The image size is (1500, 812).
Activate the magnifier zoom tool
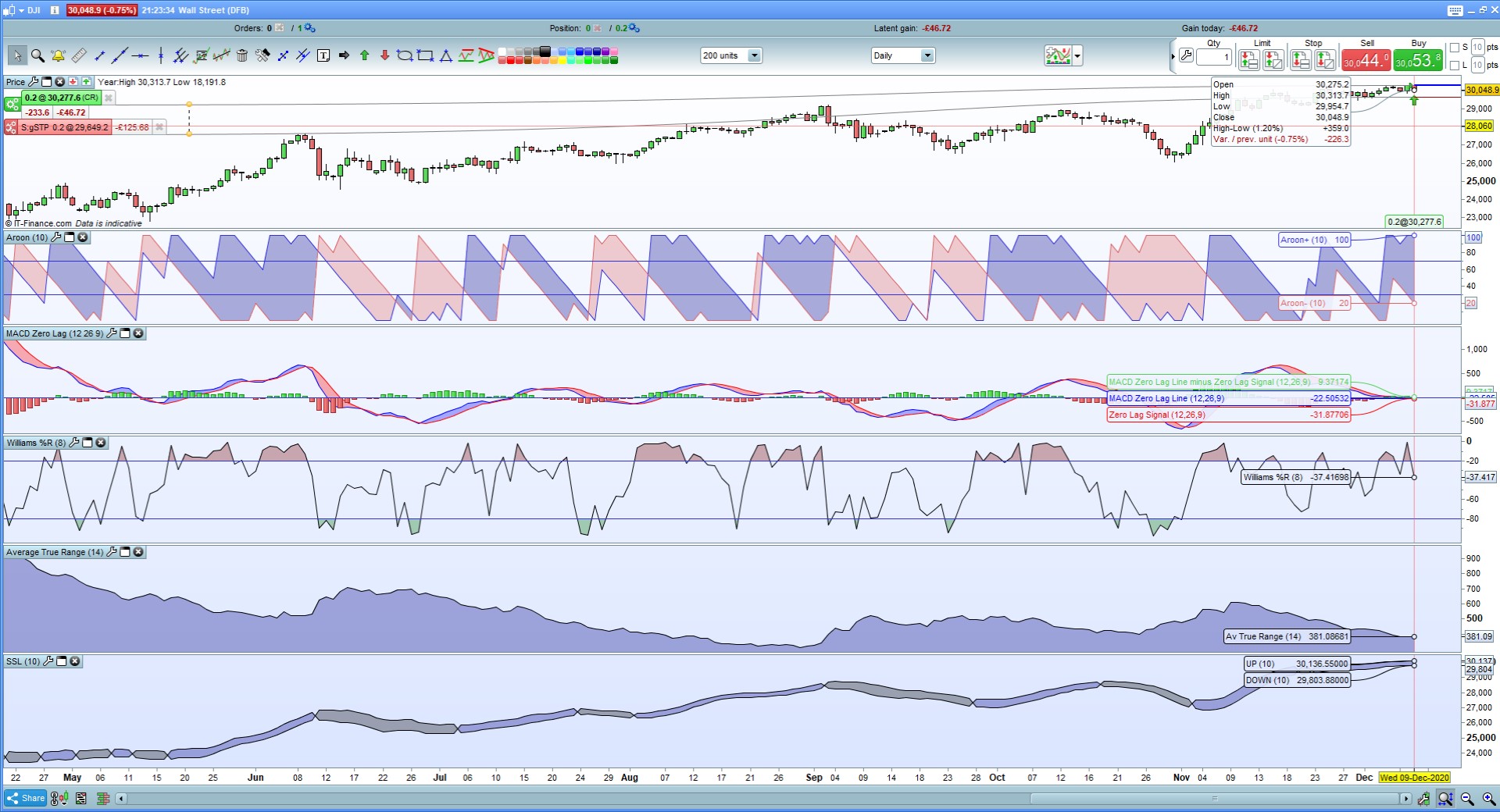37,55
